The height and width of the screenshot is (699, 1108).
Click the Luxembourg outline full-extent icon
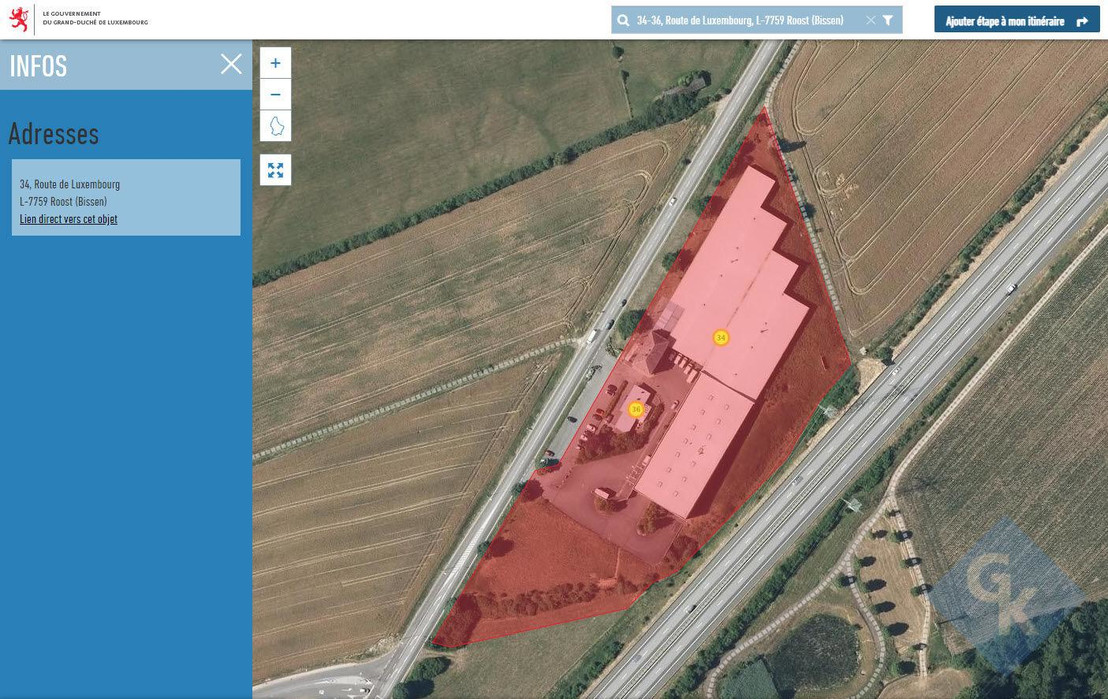tap(275, 126)
